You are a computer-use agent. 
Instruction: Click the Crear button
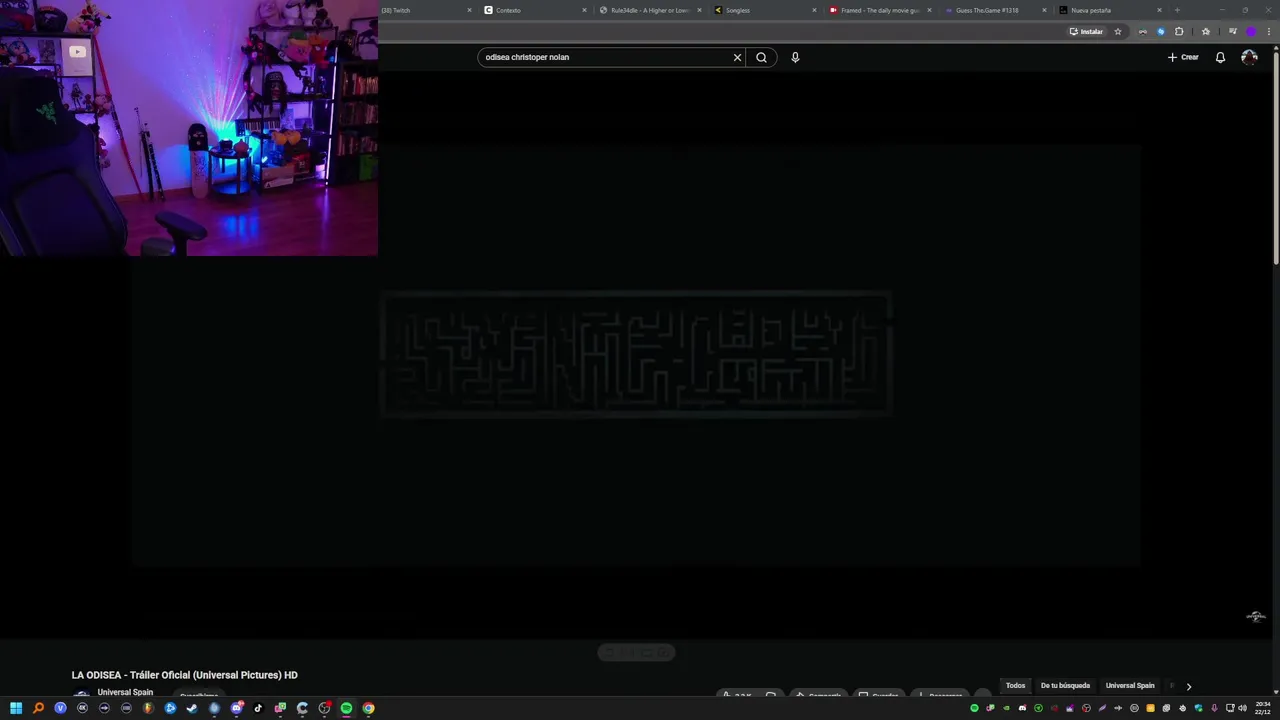point(1183,57)
